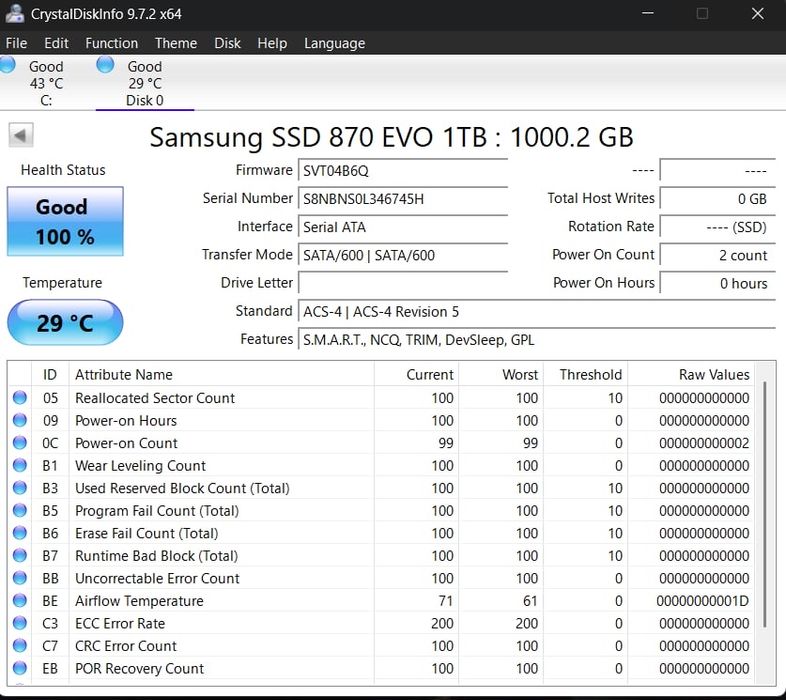
Task: Click the Current column header
Action: click(416, 375)
